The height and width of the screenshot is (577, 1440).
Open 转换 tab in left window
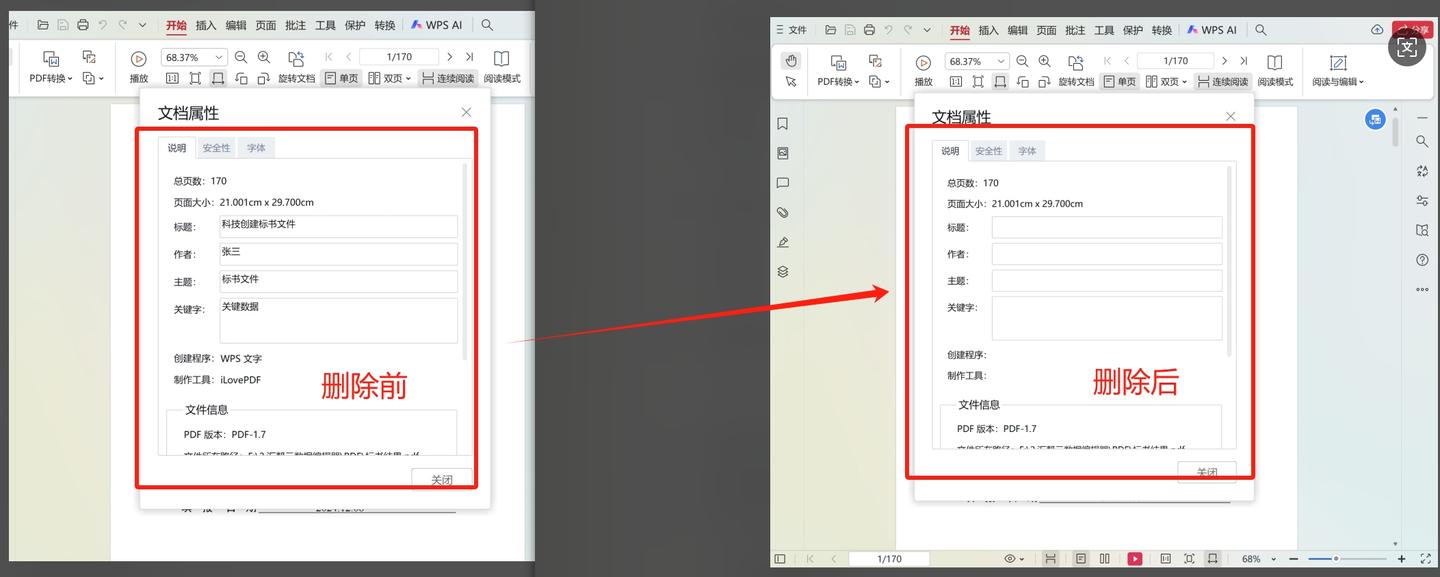click(x=385, y=25)
